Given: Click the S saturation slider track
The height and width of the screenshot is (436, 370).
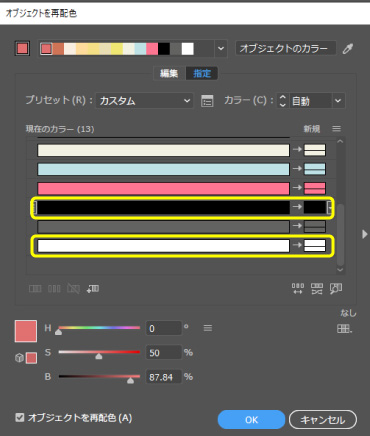Looking at the screenshot, I should click(x=99, y=352).
